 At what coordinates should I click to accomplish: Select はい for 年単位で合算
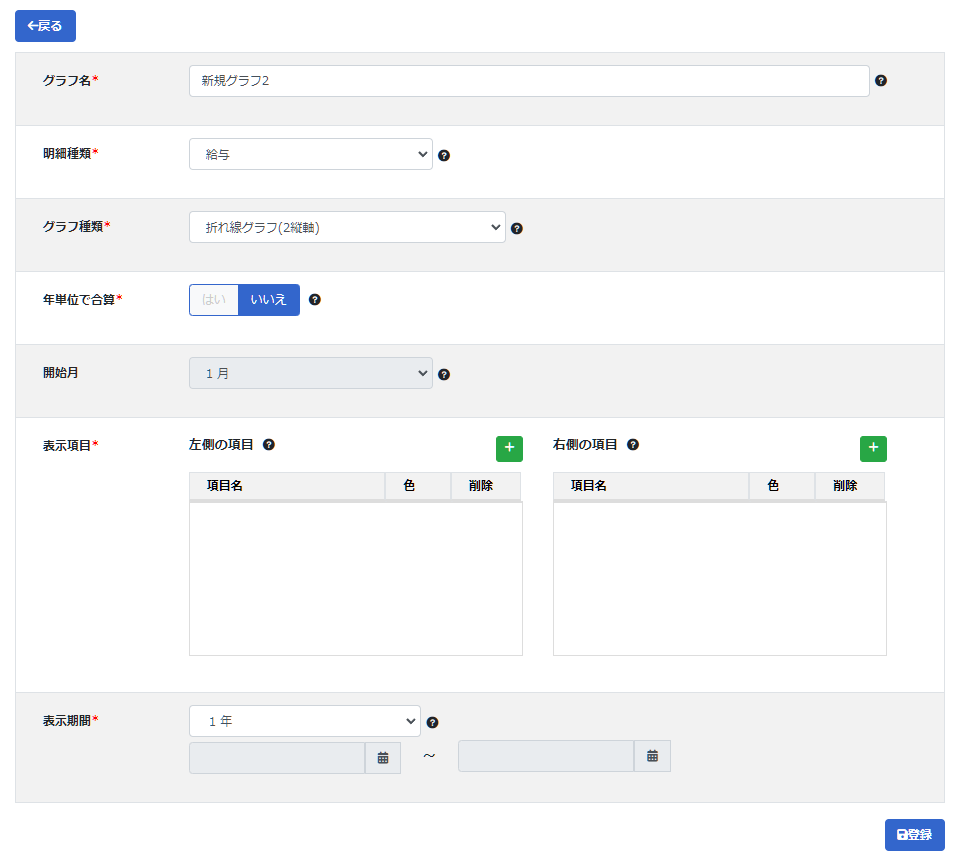pos(214,300)
